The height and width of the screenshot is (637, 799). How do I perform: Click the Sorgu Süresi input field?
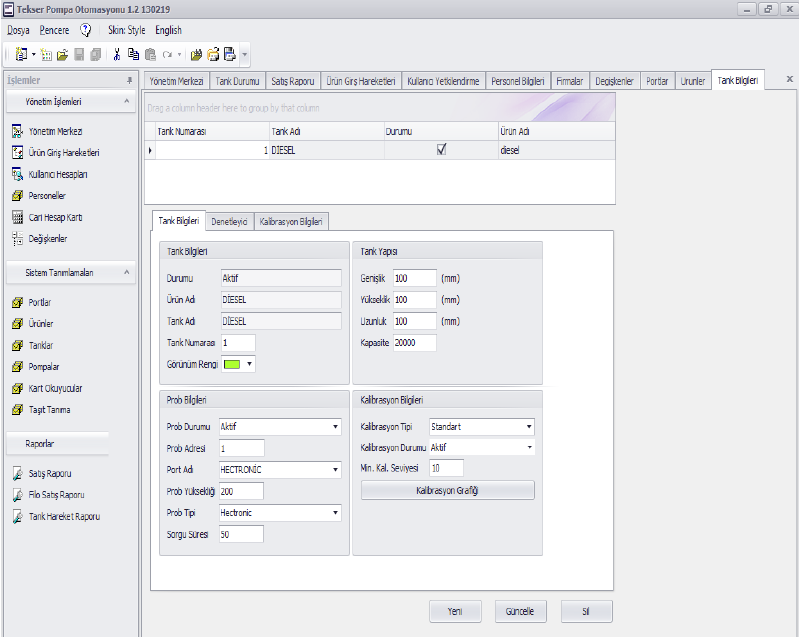click(241, 535)
